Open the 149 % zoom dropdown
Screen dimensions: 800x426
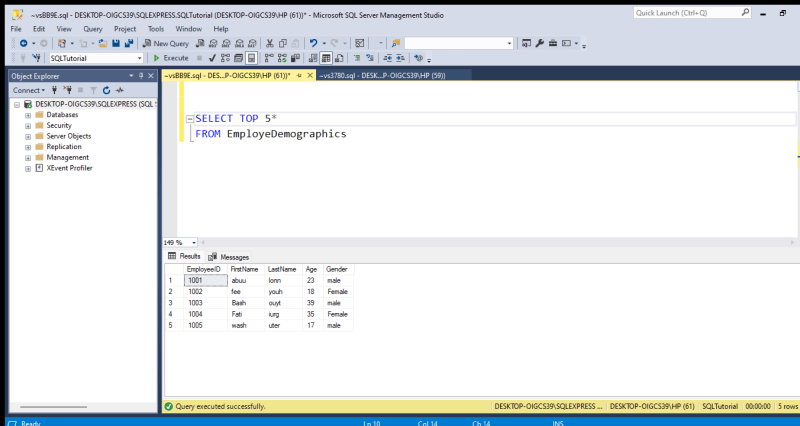pyautogui.click(x=194, y=243)
